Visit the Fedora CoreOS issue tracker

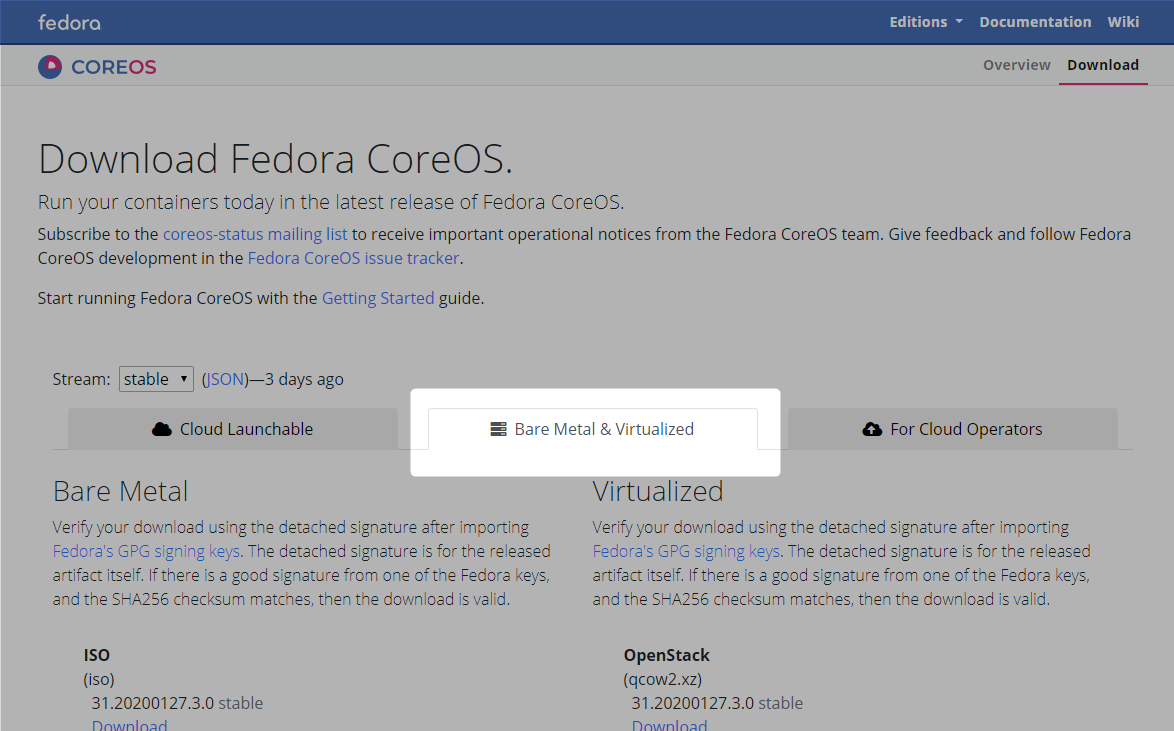[x=353, y=258]
